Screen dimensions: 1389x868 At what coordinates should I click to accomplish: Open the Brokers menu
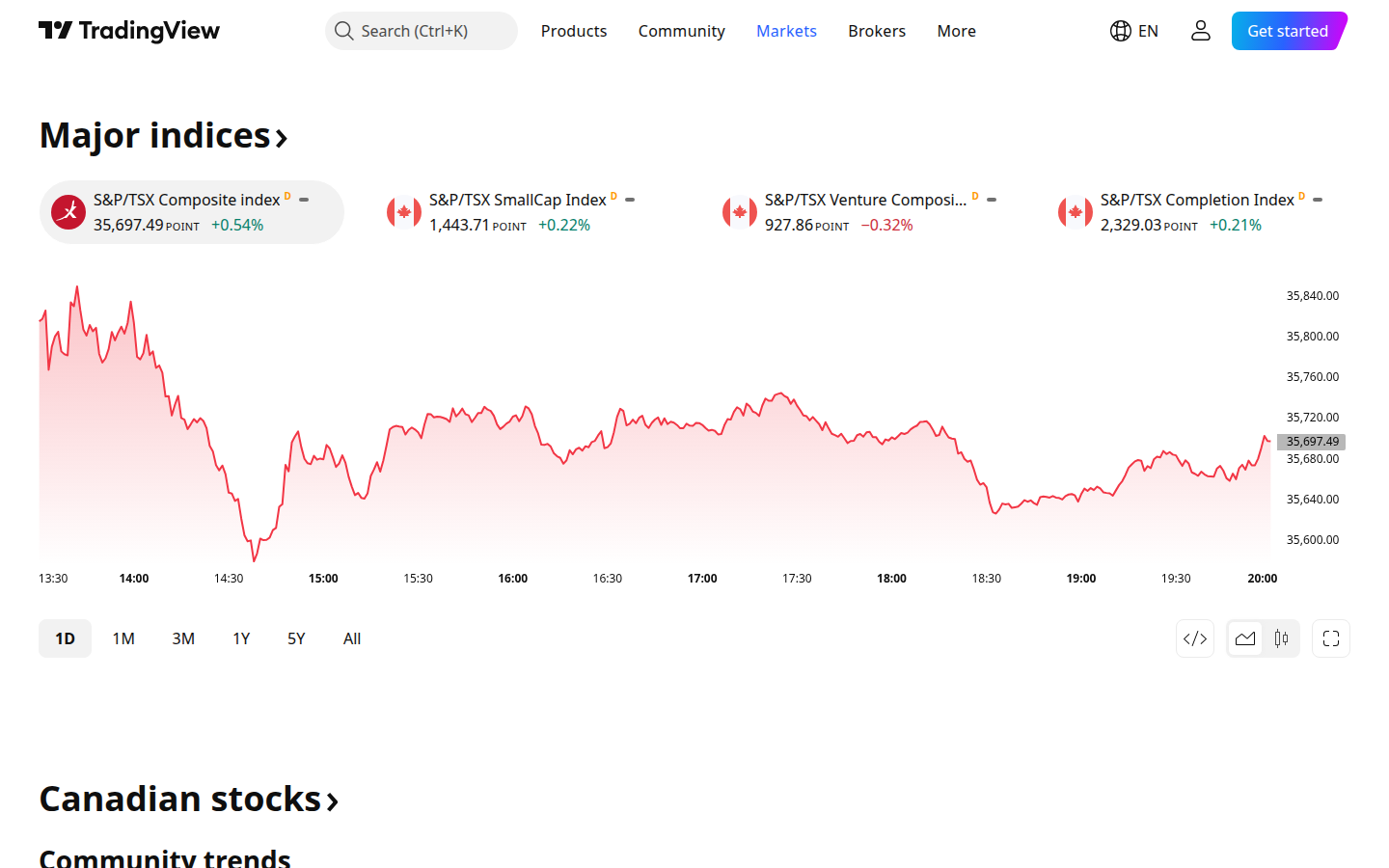click(877, 31)
